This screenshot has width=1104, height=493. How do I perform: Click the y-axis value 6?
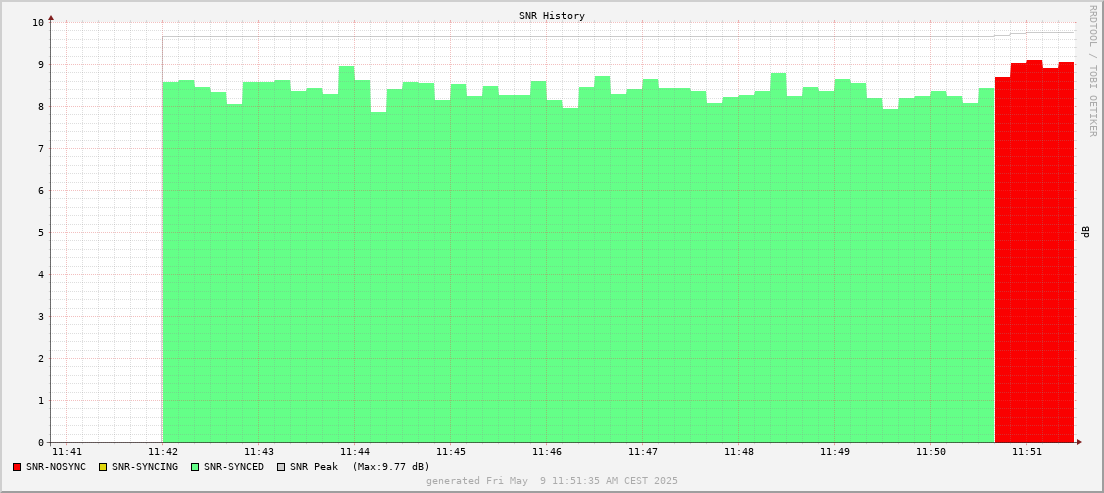(x=41, y=191)
